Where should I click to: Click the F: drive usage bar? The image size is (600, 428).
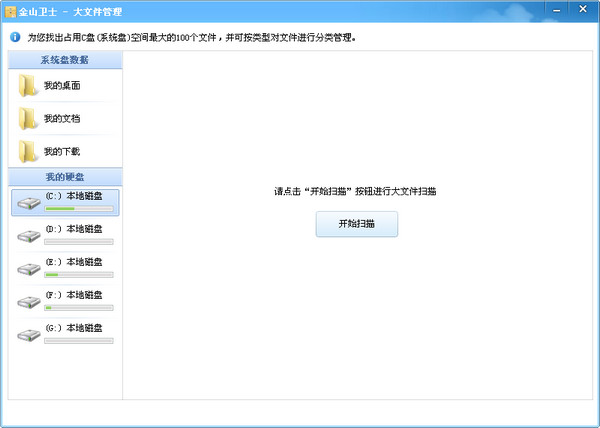(x=79, y=308)
